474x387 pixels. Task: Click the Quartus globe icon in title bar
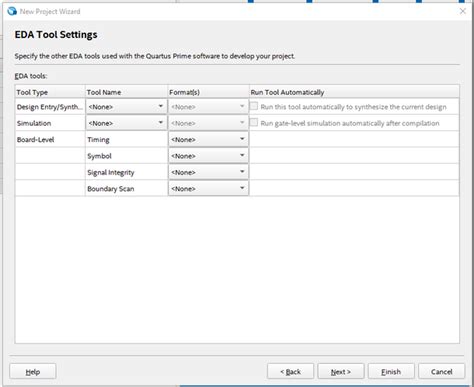click(12, 11)
